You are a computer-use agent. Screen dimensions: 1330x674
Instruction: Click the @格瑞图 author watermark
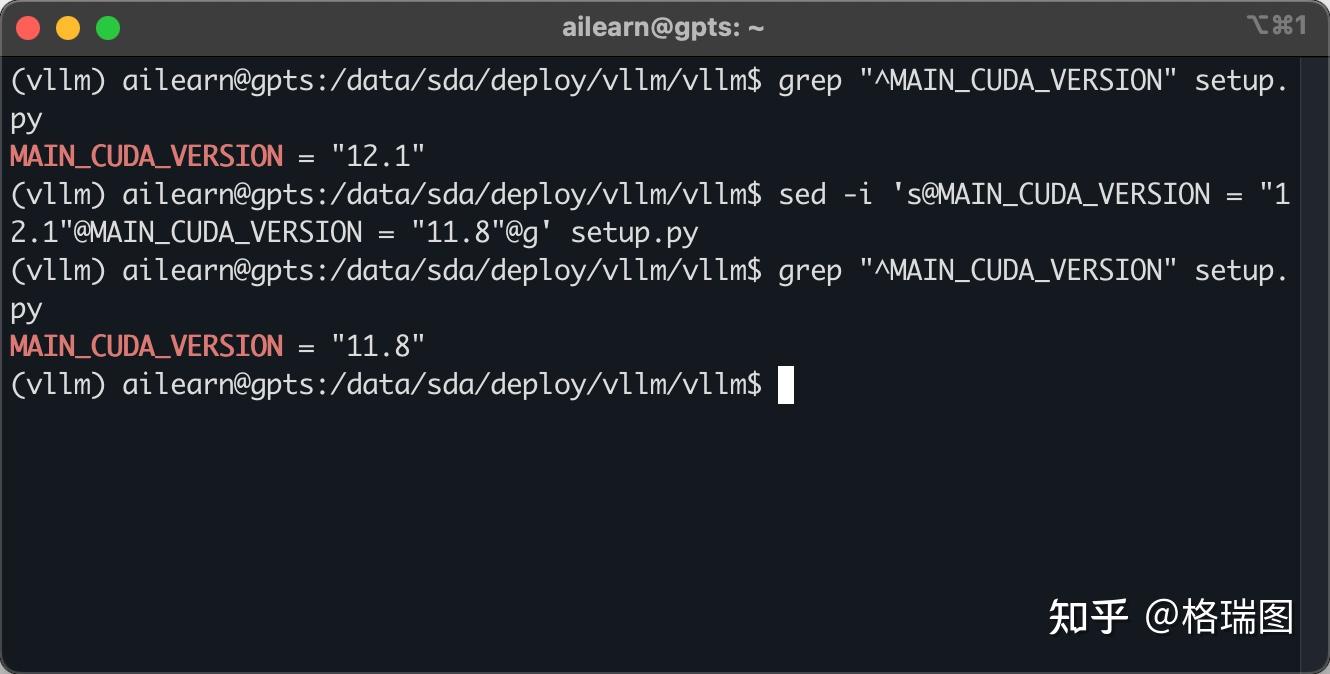pos(1219,617)
